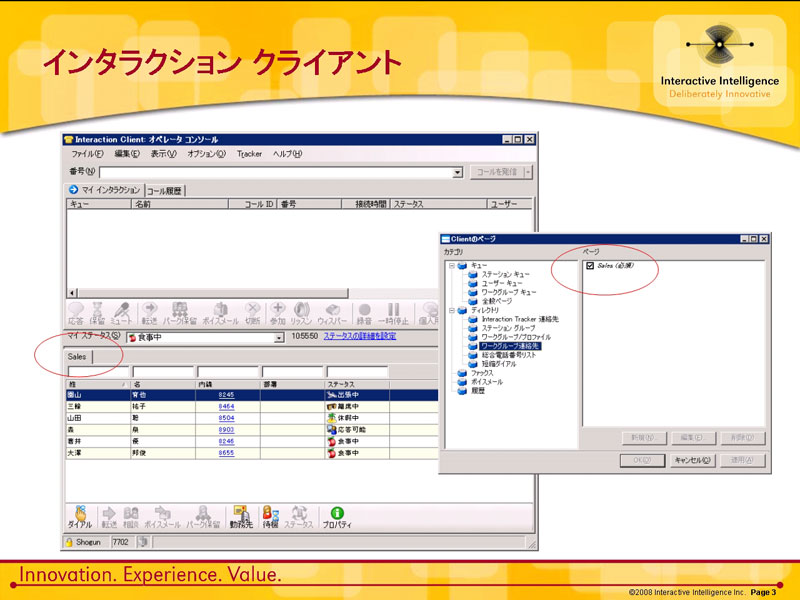Open the arrow beside コールを発信 button
800x600 pixels.
(528, 172)
